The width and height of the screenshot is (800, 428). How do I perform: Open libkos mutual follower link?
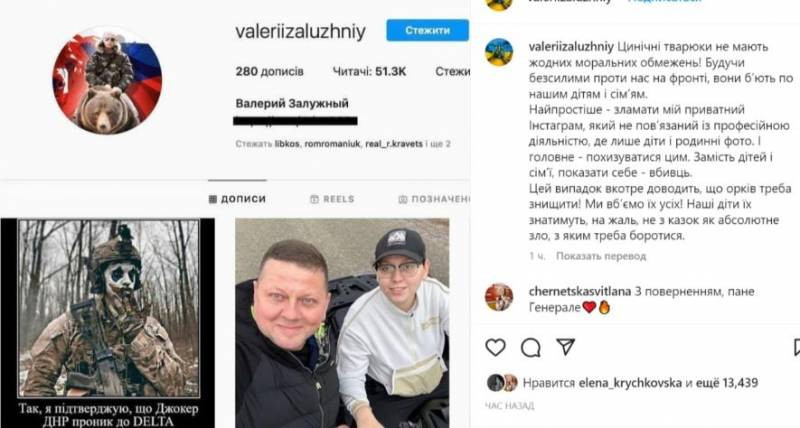point(287,144)
